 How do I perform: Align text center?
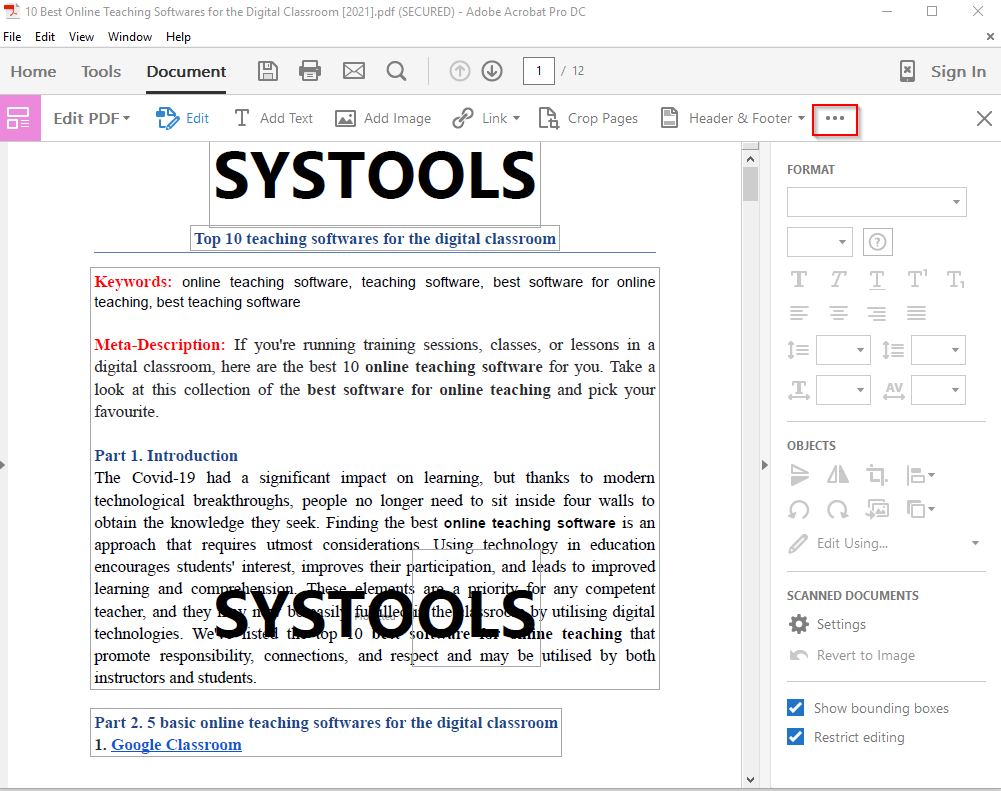point(838,313)
